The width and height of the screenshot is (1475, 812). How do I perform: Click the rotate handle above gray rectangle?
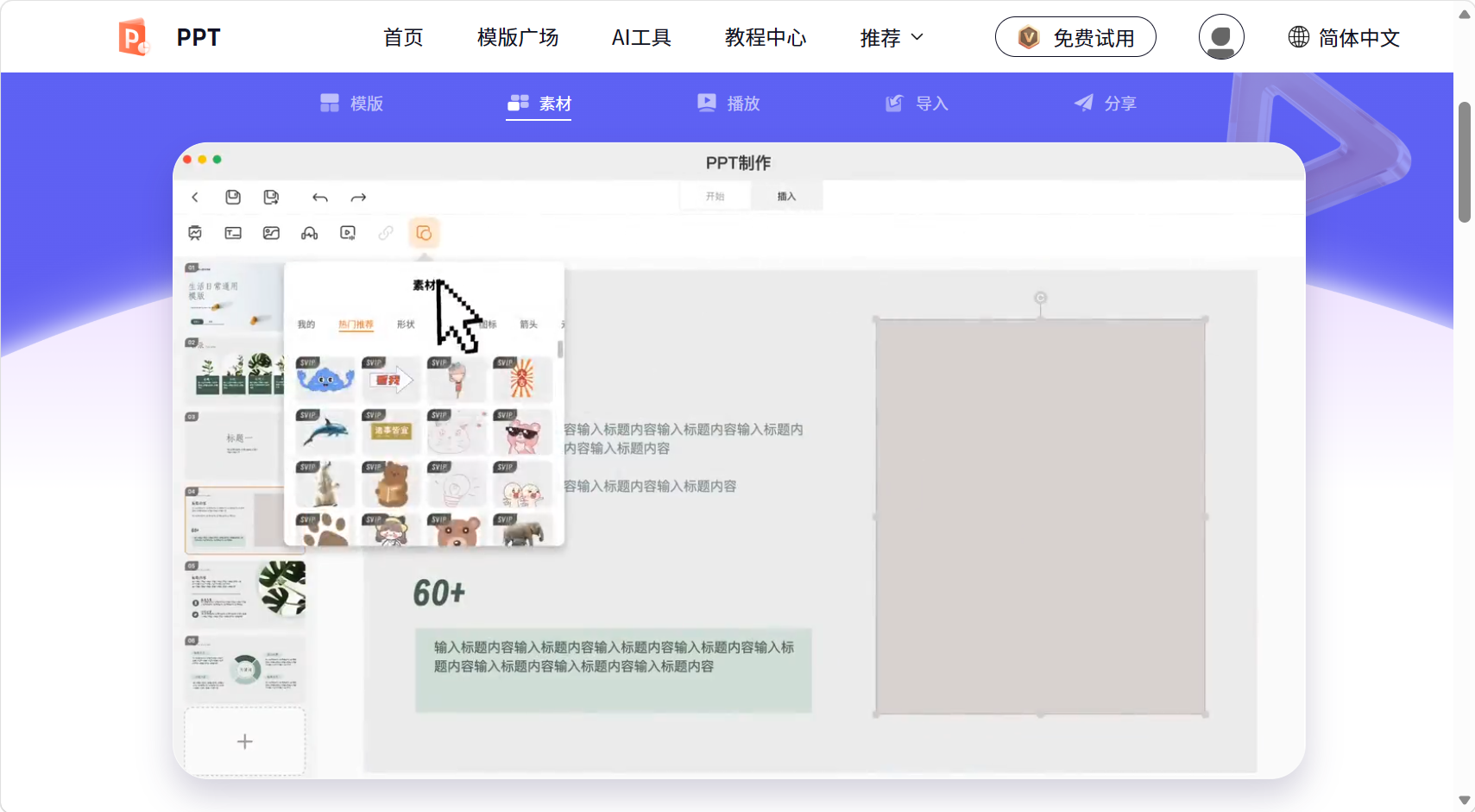click(x=1041, y=298)
